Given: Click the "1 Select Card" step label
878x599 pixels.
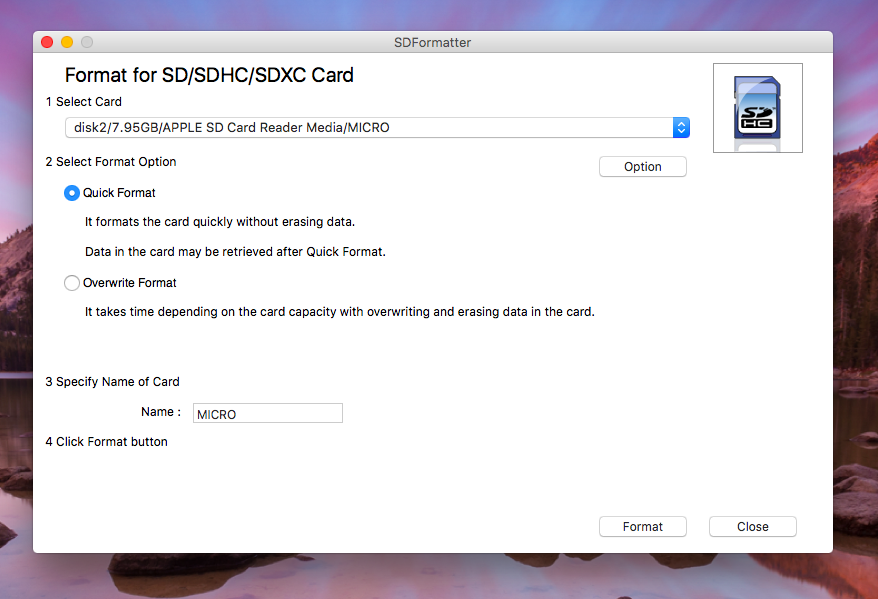Looking at the screenshot, I should pos(84,102).
